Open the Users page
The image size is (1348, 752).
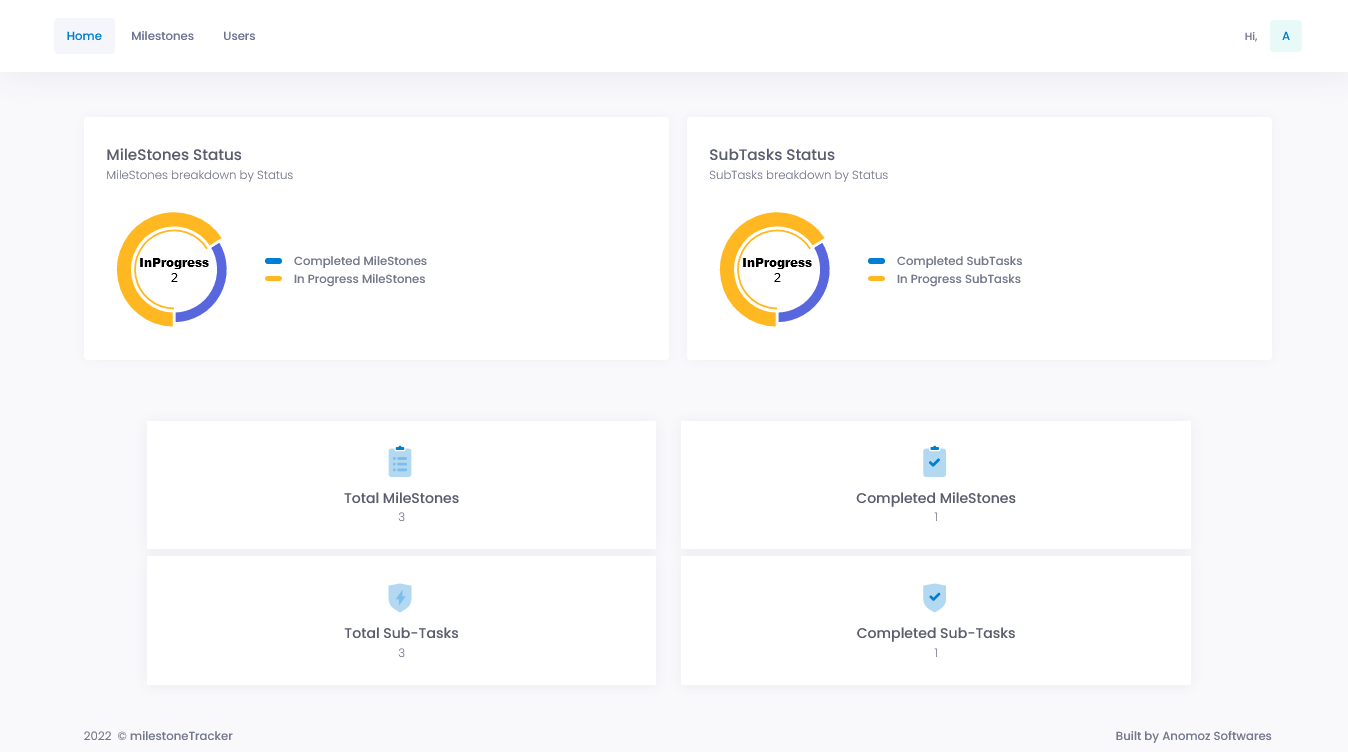pyautogui.click(x=239, y=35)
